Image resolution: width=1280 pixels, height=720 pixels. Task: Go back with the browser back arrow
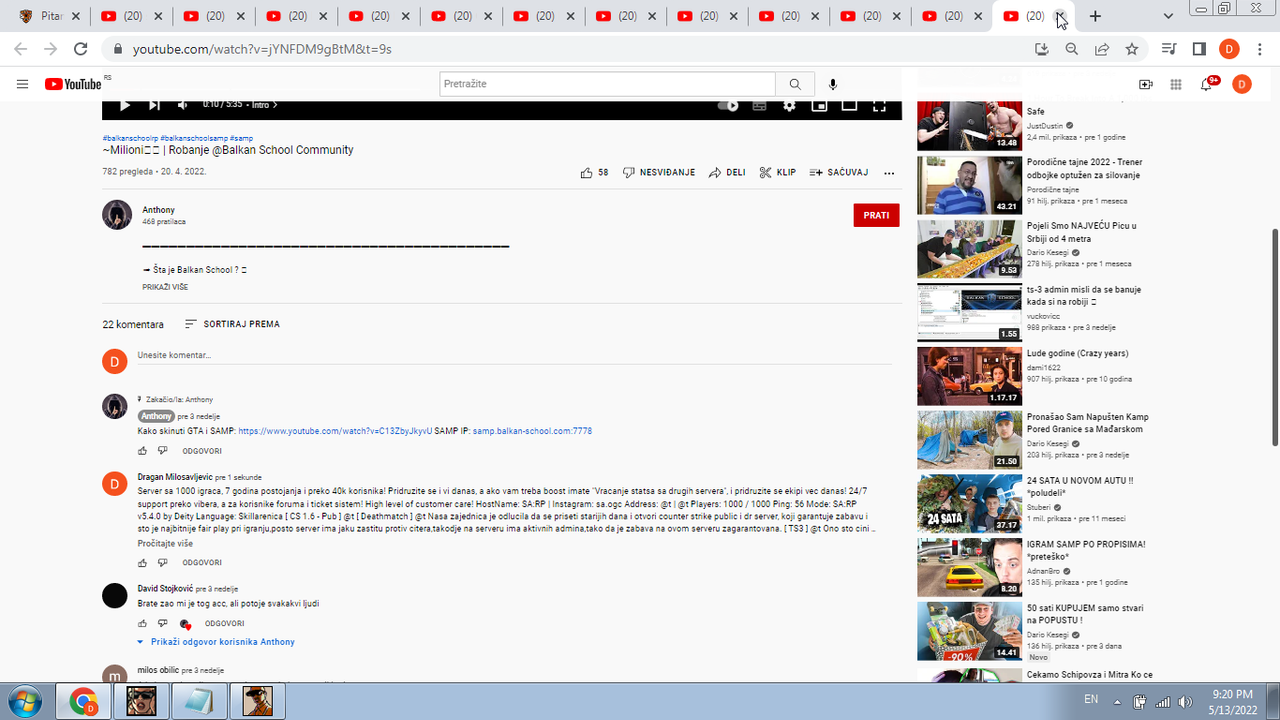click(x=22, y=49)
